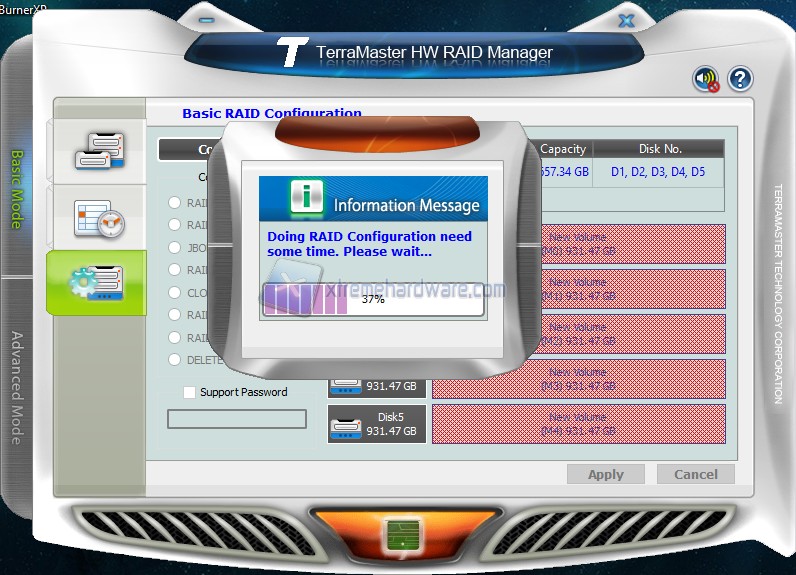Click the speaker alarm mute icon
This screenshot has width=796, height=575.
point(707,79)
